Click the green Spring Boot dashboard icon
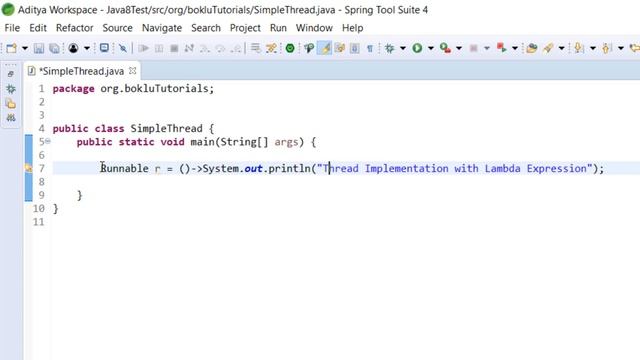This screenshot has height=360, width=640. (x=290, y=49)
